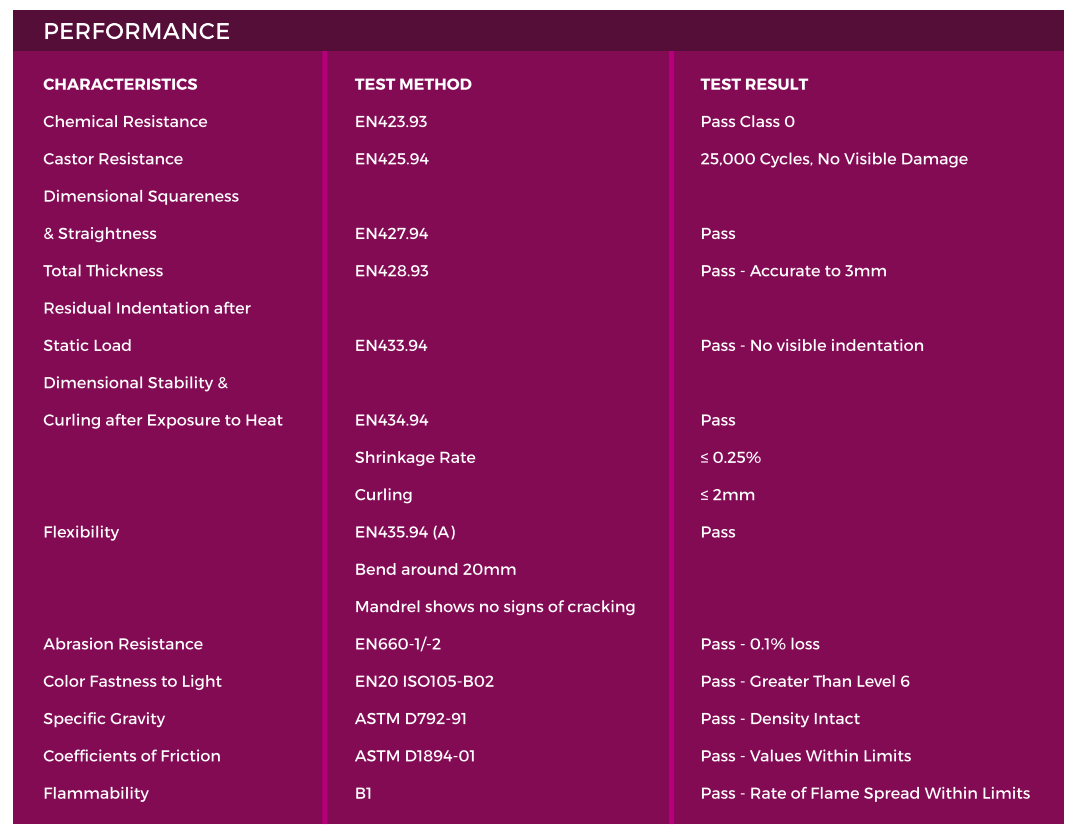Click the EN425.94 test method
Screen dimensions: 1076x834
point(391,159)
